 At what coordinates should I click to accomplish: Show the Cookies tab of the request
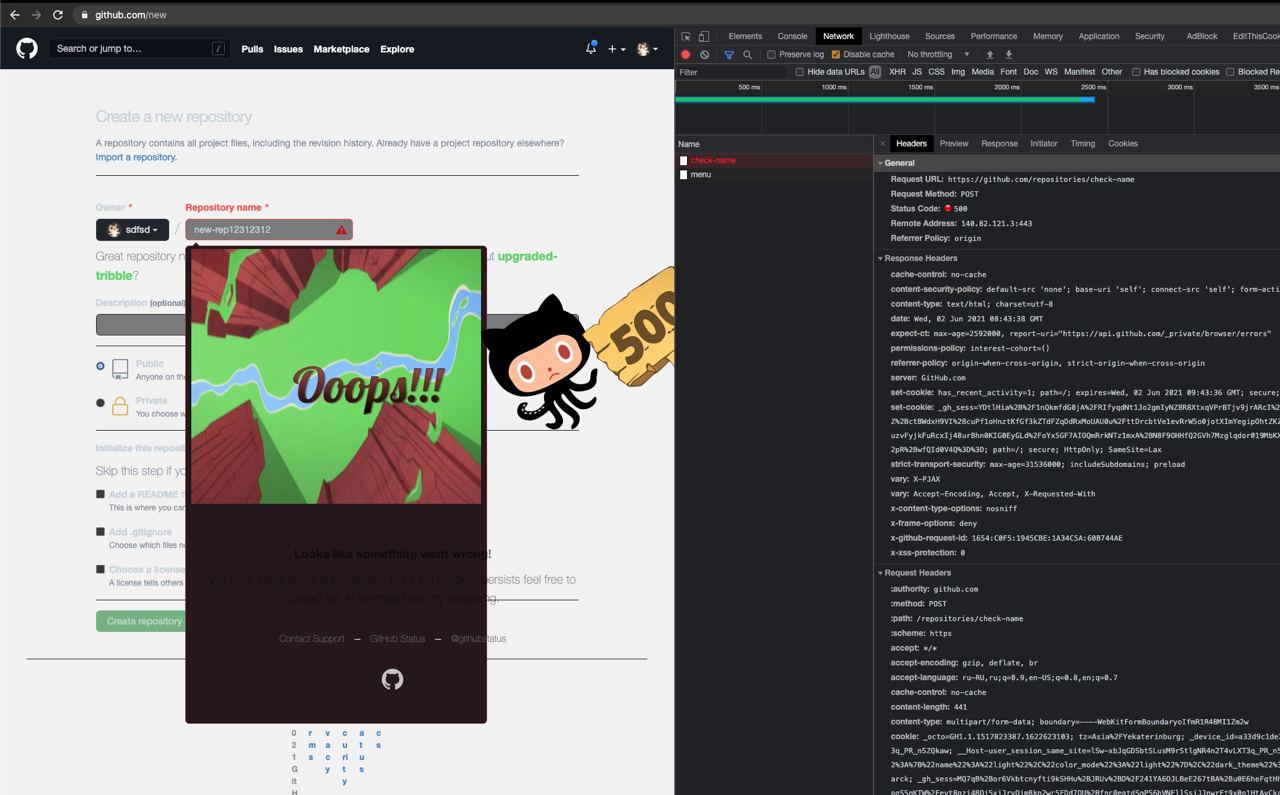1123,144
